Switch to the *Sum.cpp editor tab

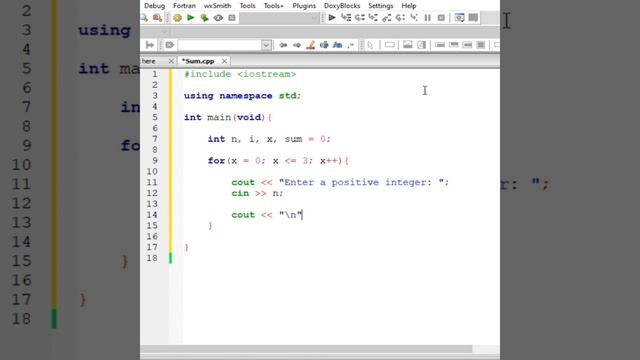tap(198, 61)
